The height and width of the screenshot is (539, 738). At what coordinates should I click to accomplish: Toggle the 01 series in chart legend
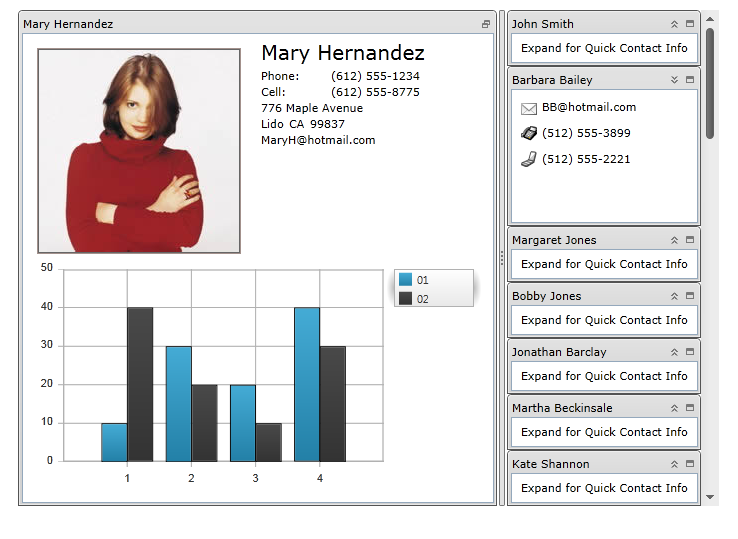pyautogui.click(x=406, y=280)
